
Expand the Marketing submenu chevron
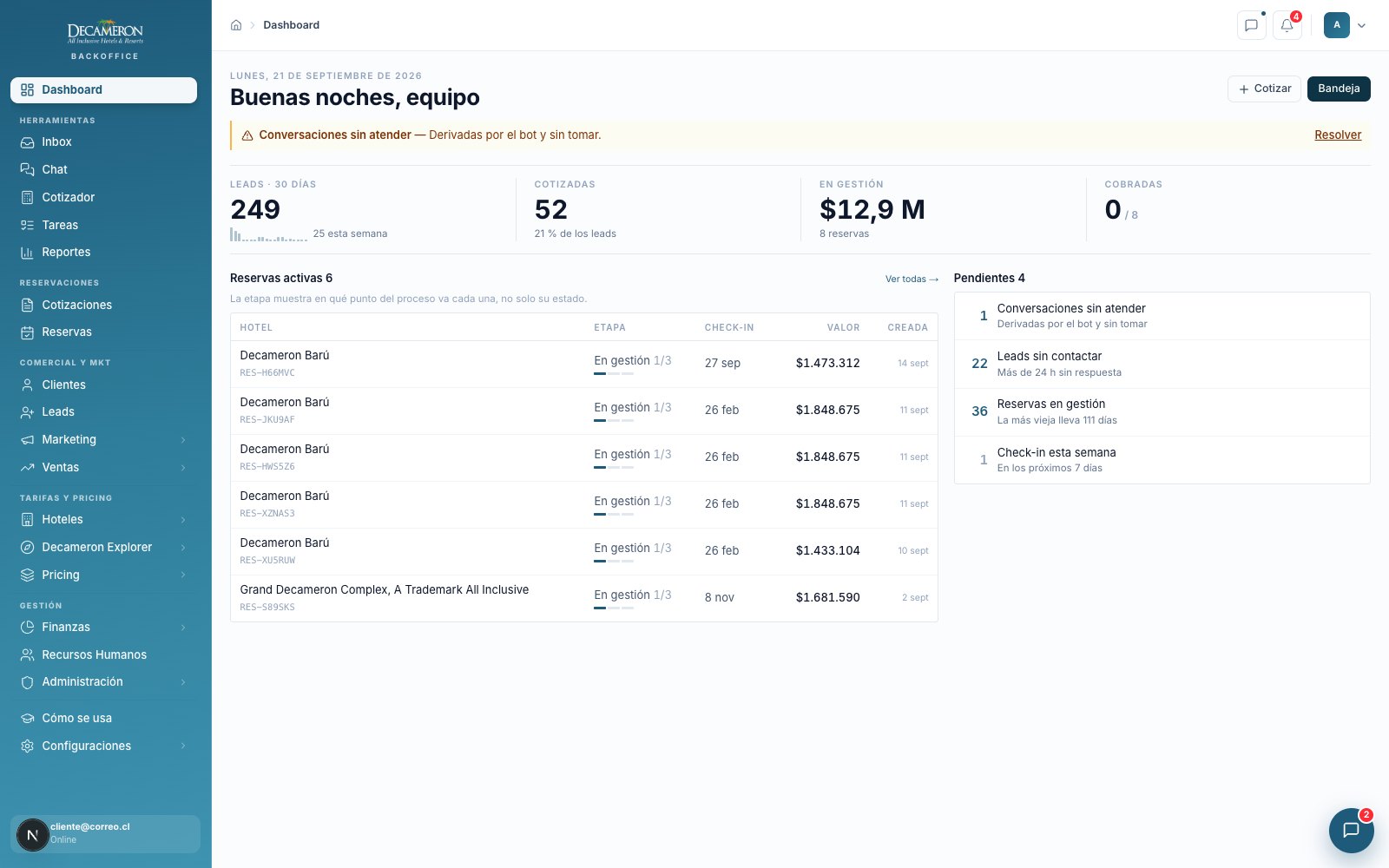(183, 440)
